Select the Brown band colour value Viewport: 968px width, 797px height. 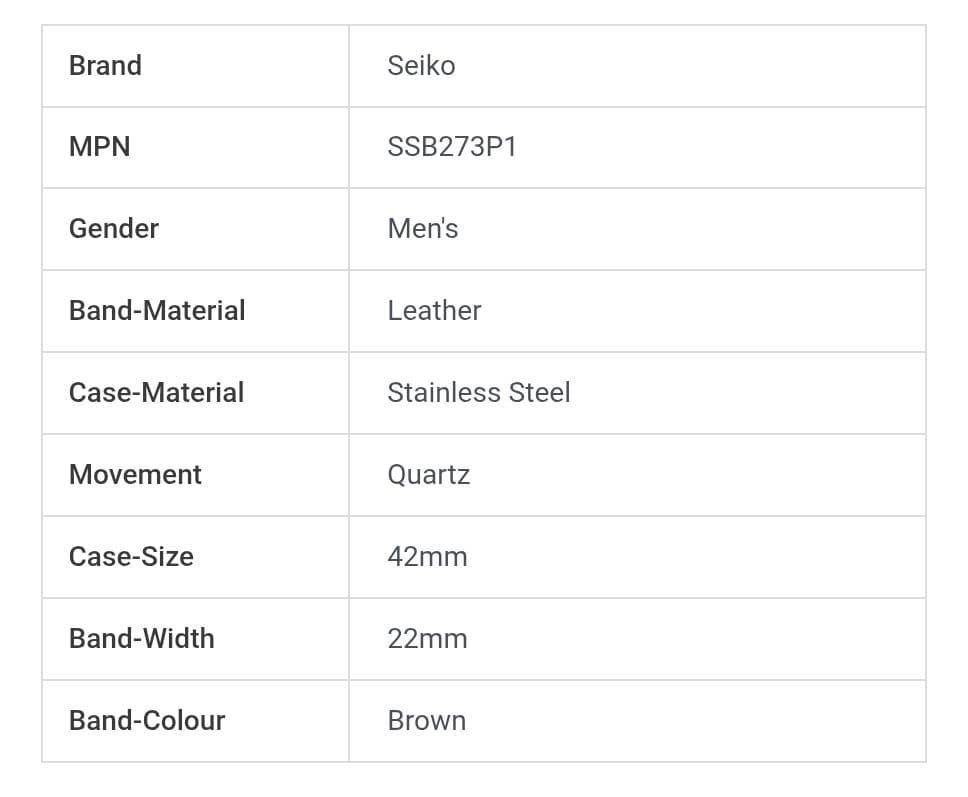coord(426,721)
